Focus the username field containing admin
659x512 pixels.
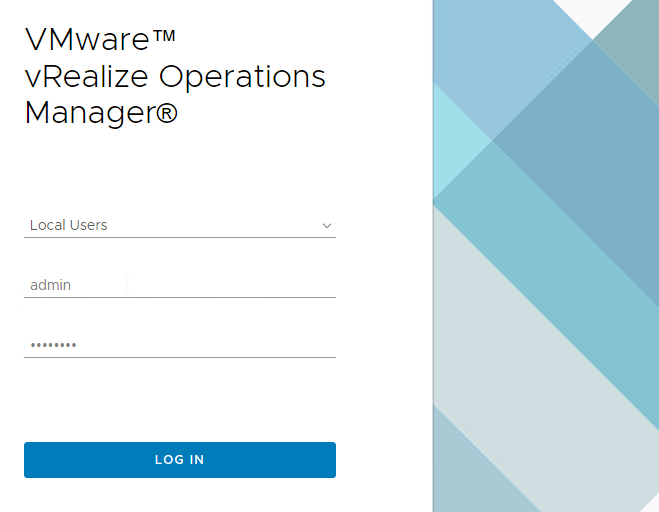(179, 285)
